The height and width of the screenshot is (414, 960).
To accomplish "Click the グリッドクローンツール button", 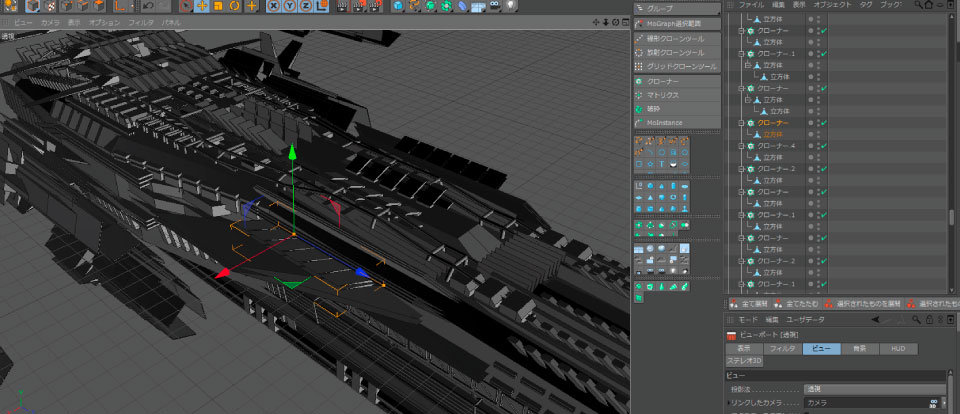I will click(682, 66).
